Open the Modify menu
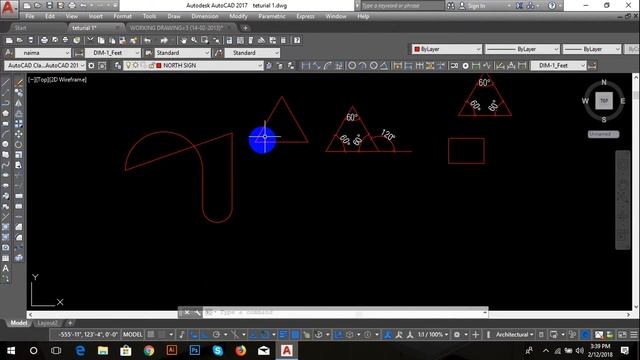This screenshot has width=640, height=360. coord(238,16)
